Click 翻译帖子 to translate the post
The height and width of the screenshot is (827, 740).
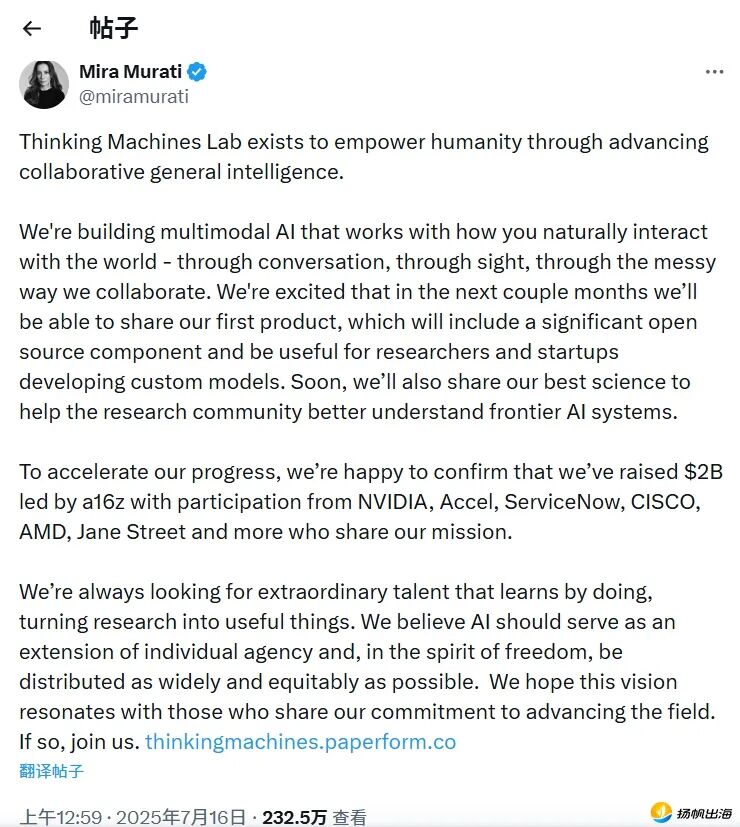click(51, 771)
